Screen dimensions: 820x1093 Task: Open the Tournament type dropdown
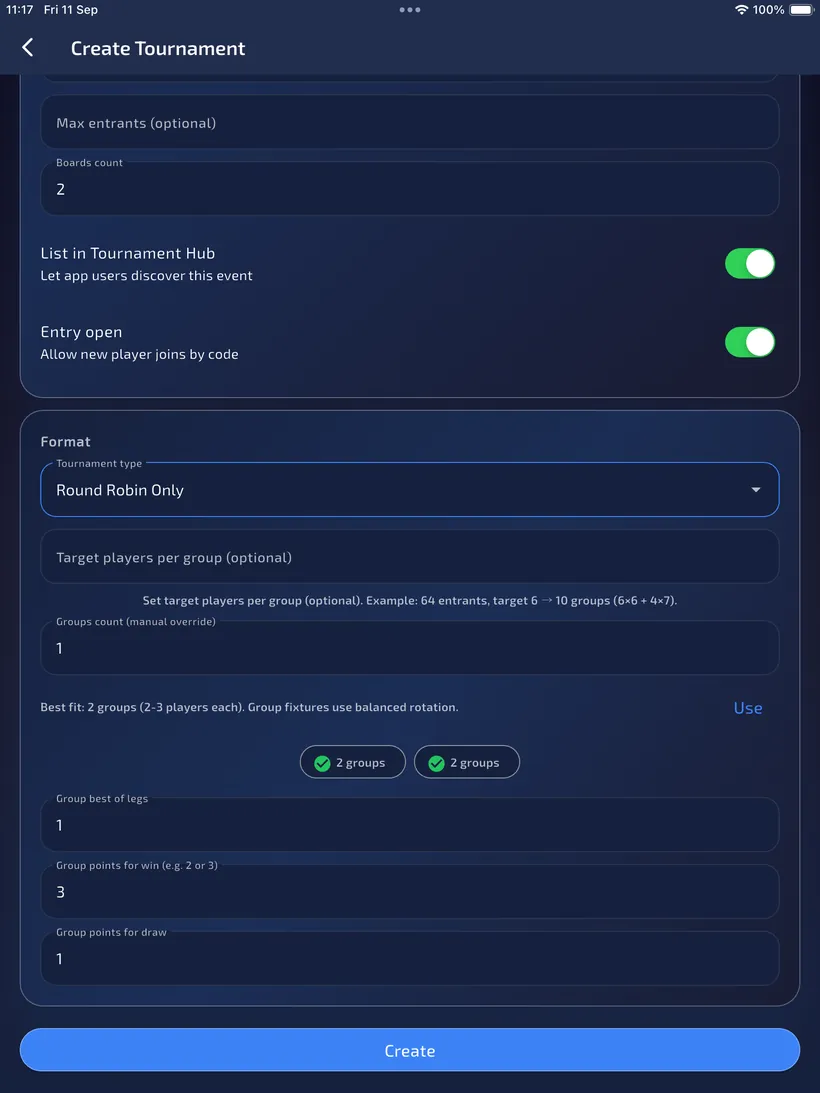pos(410,489)
